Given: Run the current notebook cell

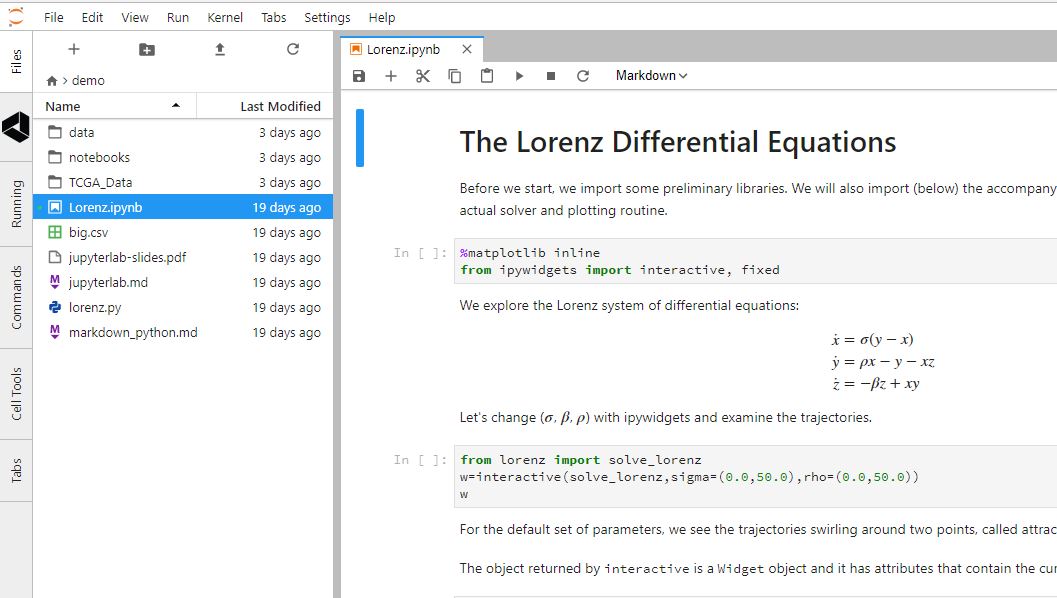Looking at the screenshot, I should pyautogui.click(x=519, y=75).
